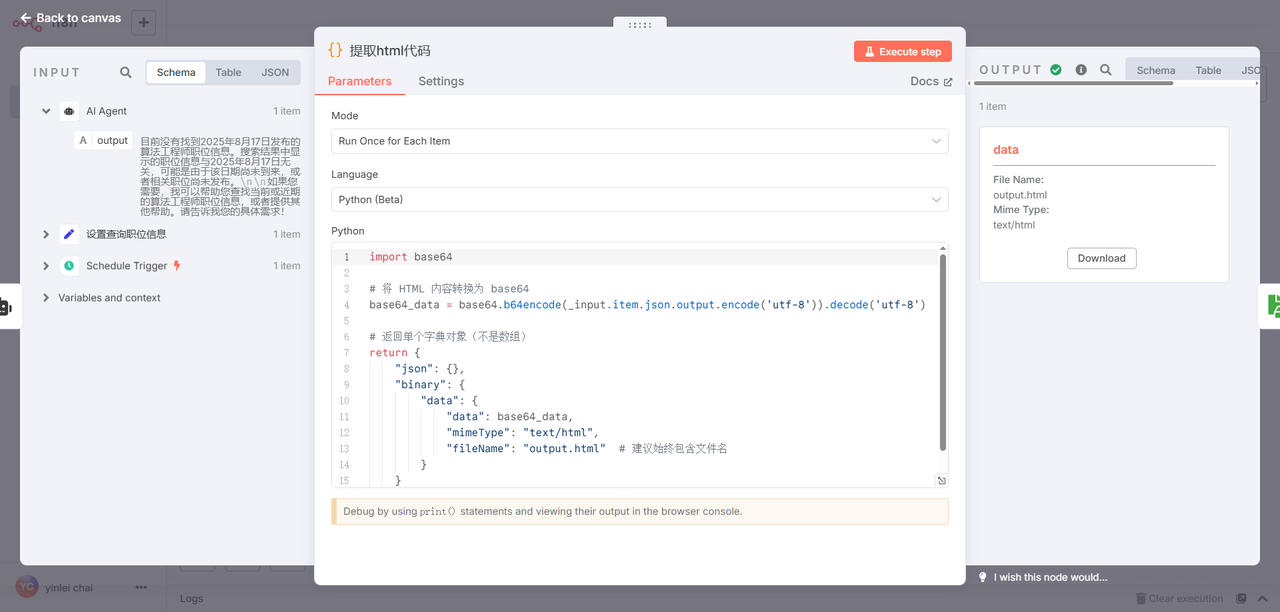Click line 1 import base64
The image size is (1280, 612).
click(411, 257)
